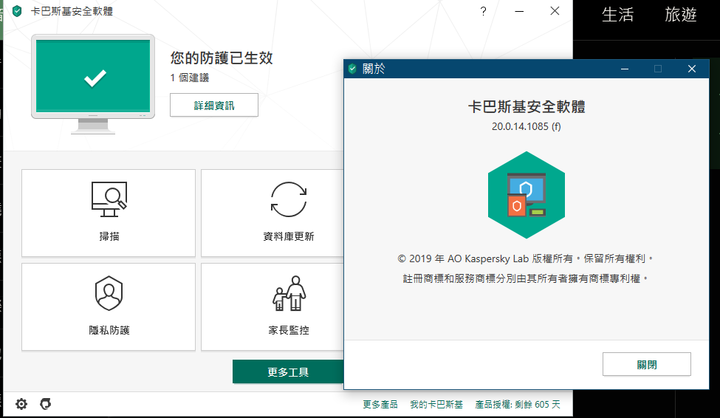
Task: Open the 我的卡巴斯基 link
Action: tap(436, 404)
